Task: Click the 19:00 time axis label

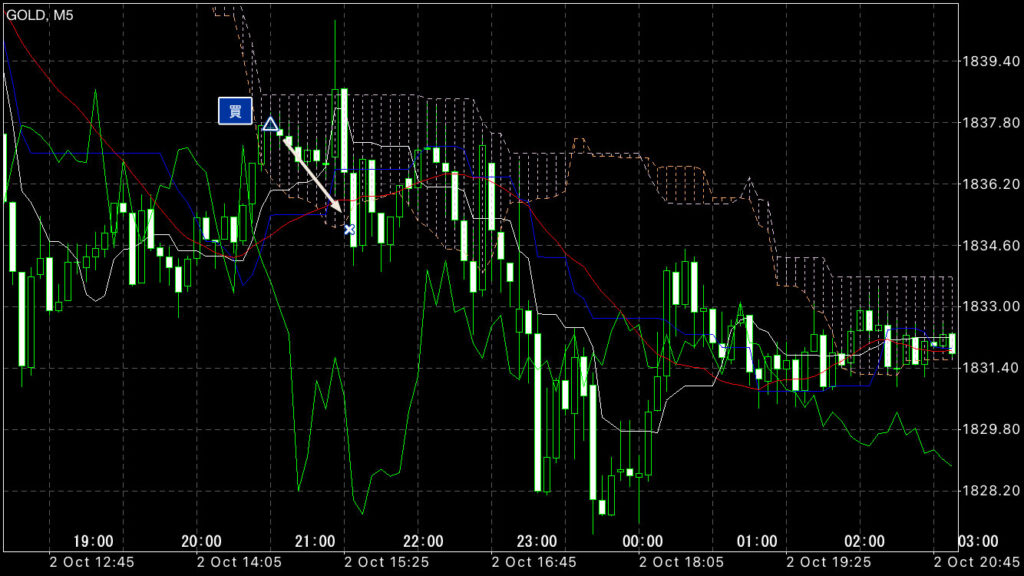Action: pyautogui.click(x=94, y=541)
